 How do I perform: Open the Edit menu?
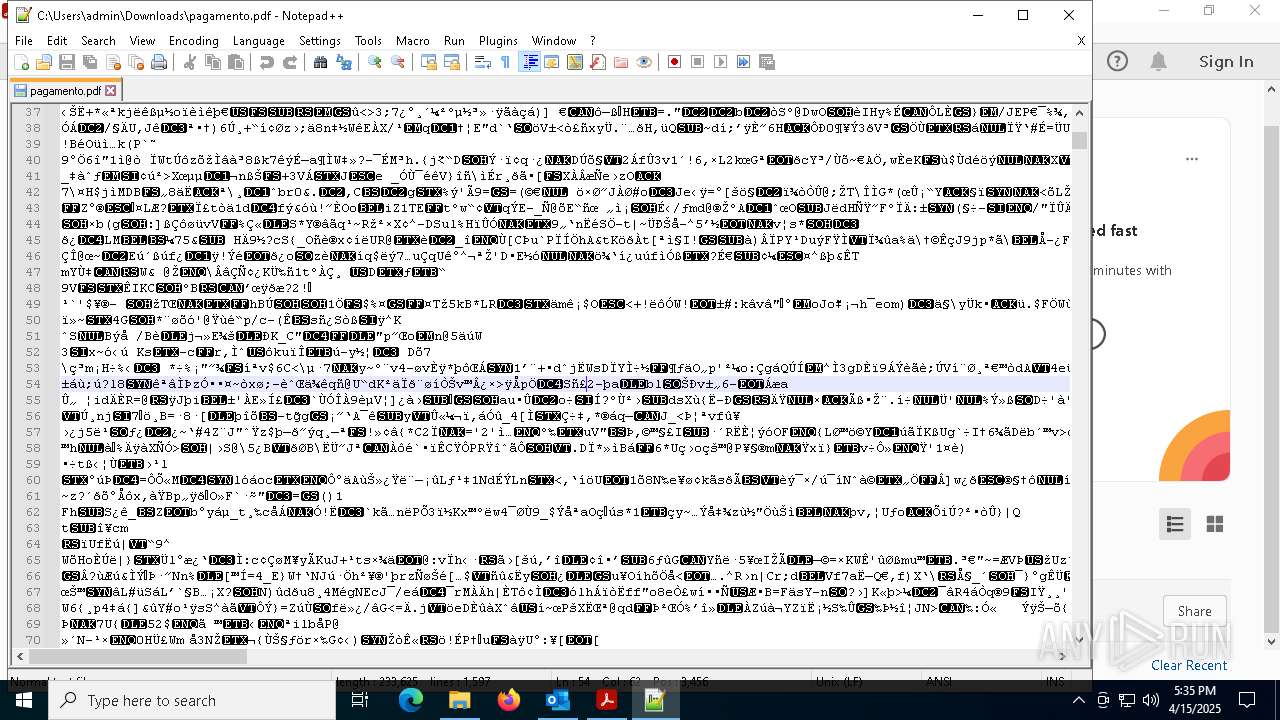[57, 41]
